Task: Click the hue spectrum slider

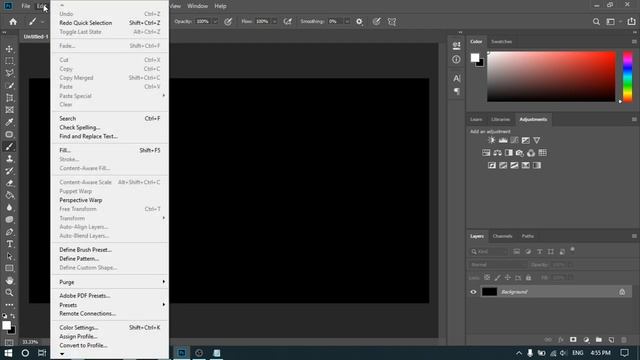Action: tap(627, 76)
